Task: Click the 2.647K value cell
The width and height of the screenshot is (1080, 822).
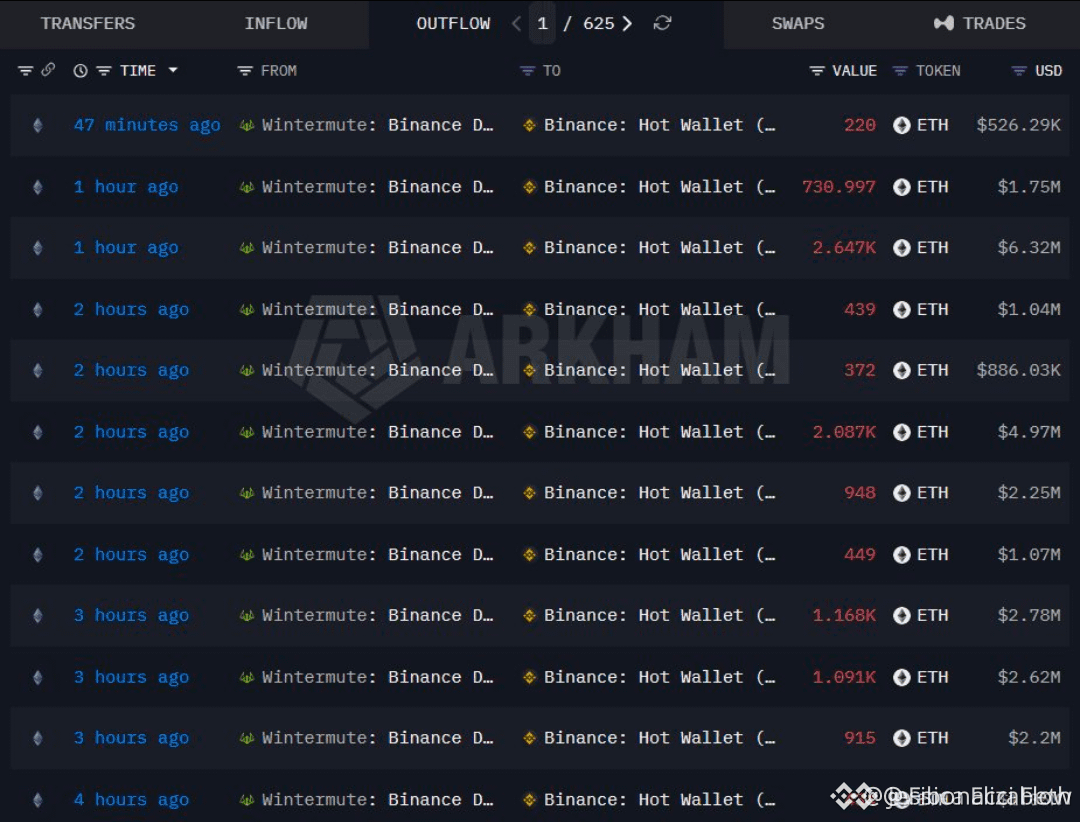Action: (844, 247)
